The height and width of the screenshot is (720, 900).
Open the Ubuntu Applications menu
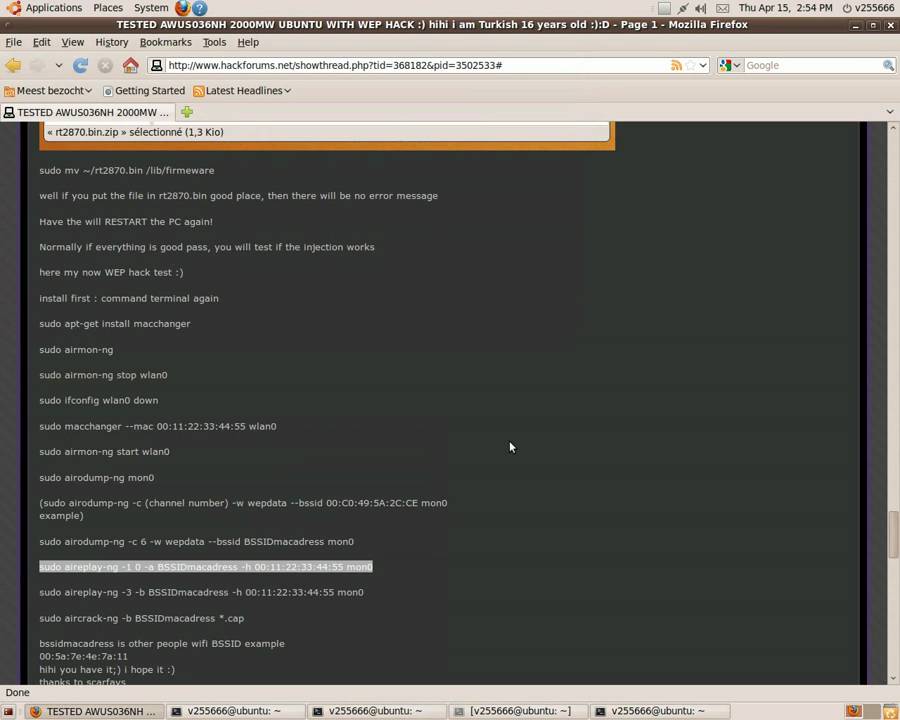[x=46, y=8]
